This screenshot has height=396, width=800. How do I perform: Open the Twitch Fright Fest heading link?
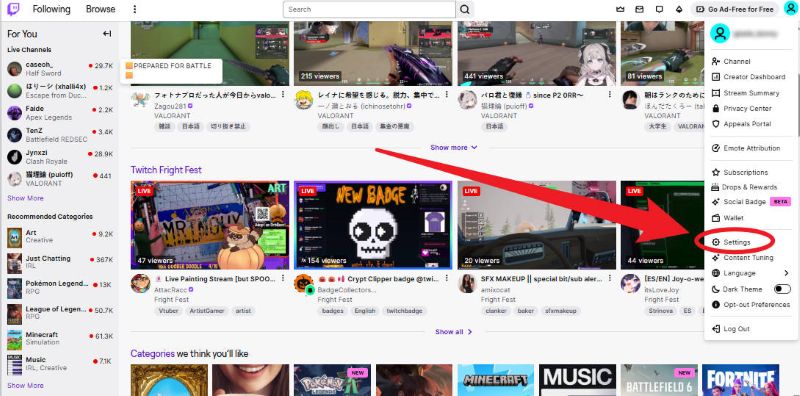pyautogui.click(x=166, y=170)
